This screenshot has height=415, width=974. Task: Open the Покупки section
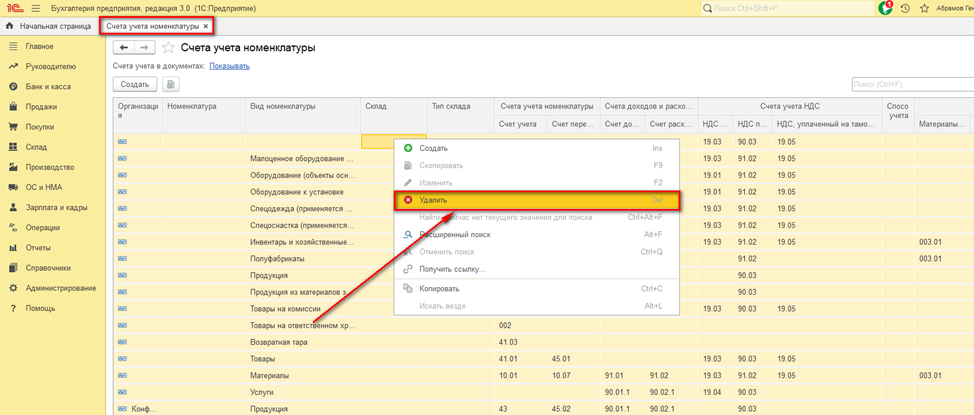(40, 127)
